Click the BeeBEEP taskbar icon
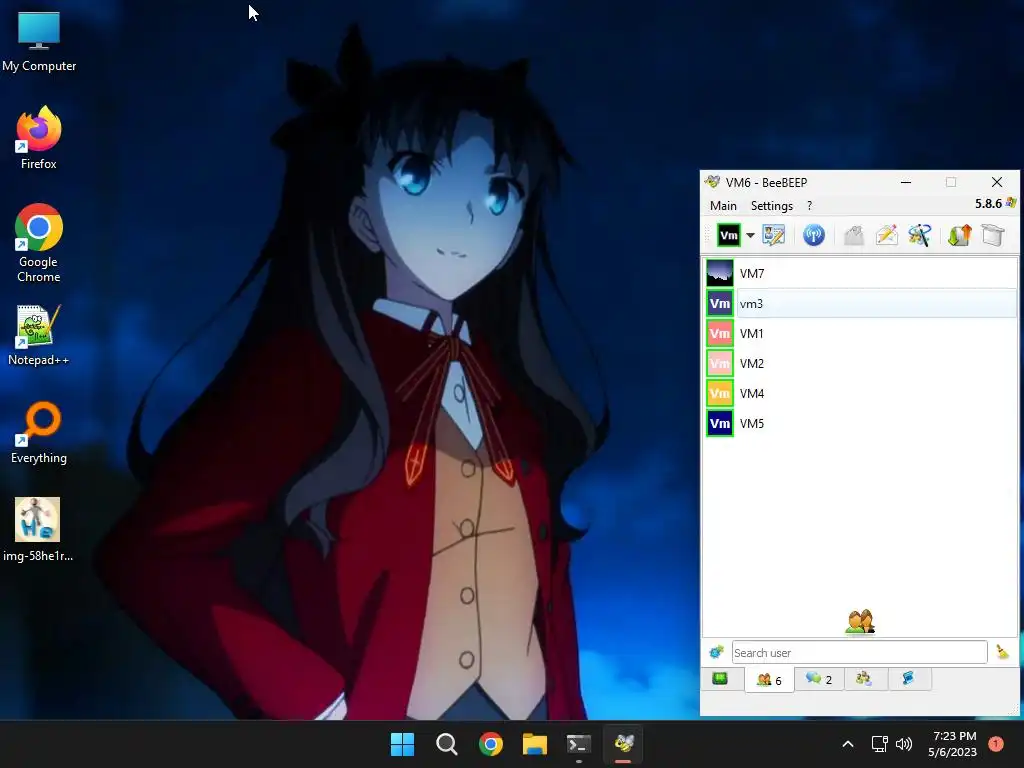 pos(623,744)
